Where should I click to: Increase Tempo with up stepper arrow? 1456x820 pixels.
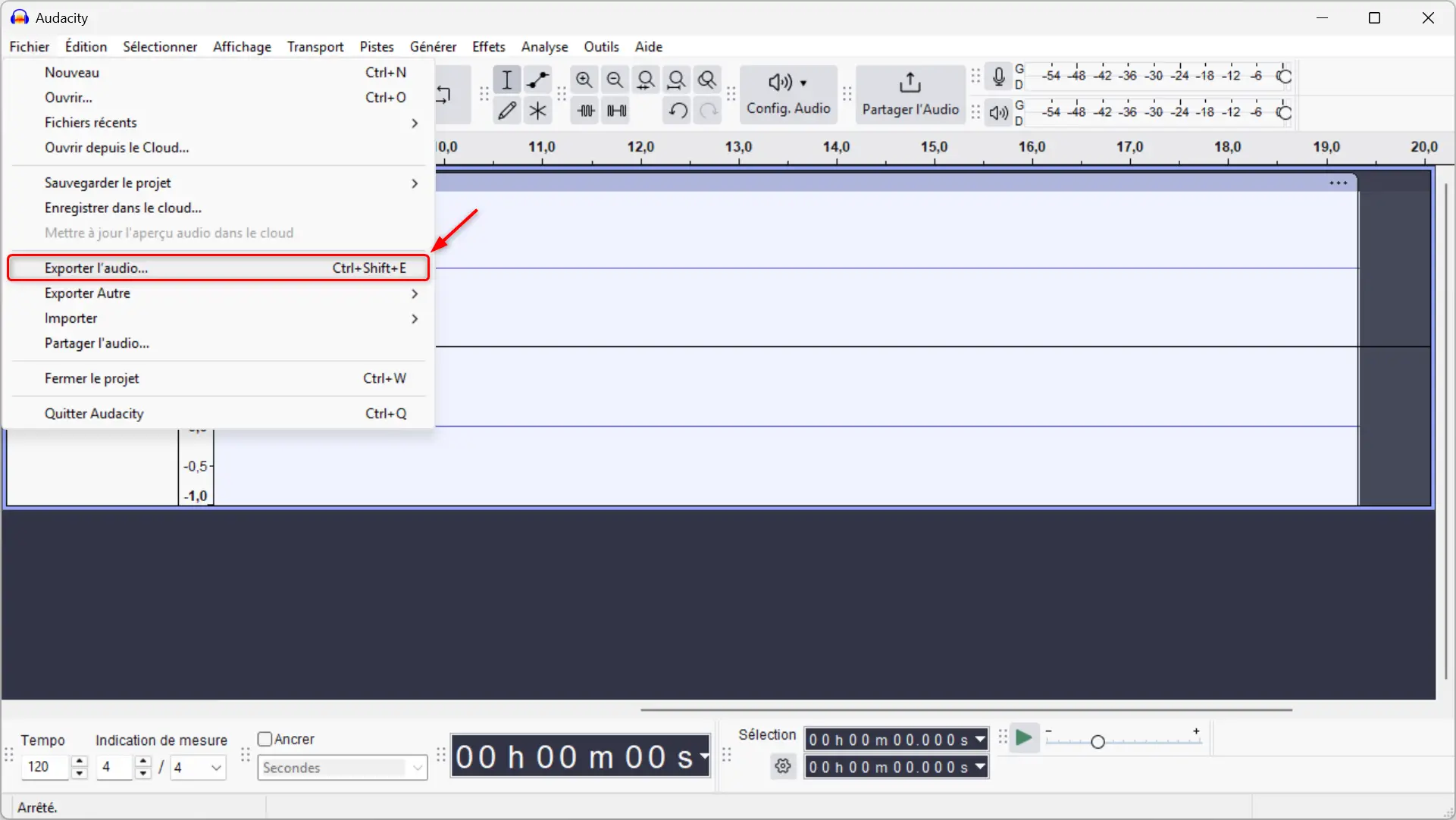coord(80,762)
